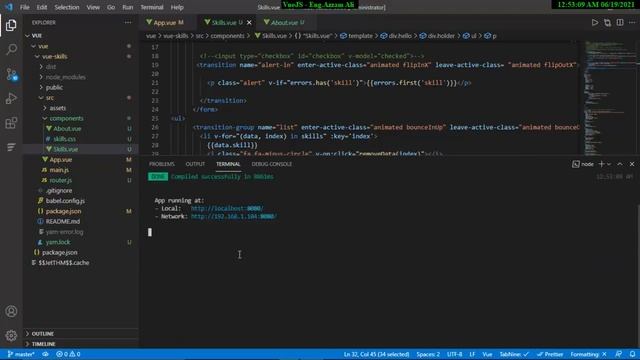The image size is (640, 360).
Task: Open the Source Control view
Action: click(11, 74)
